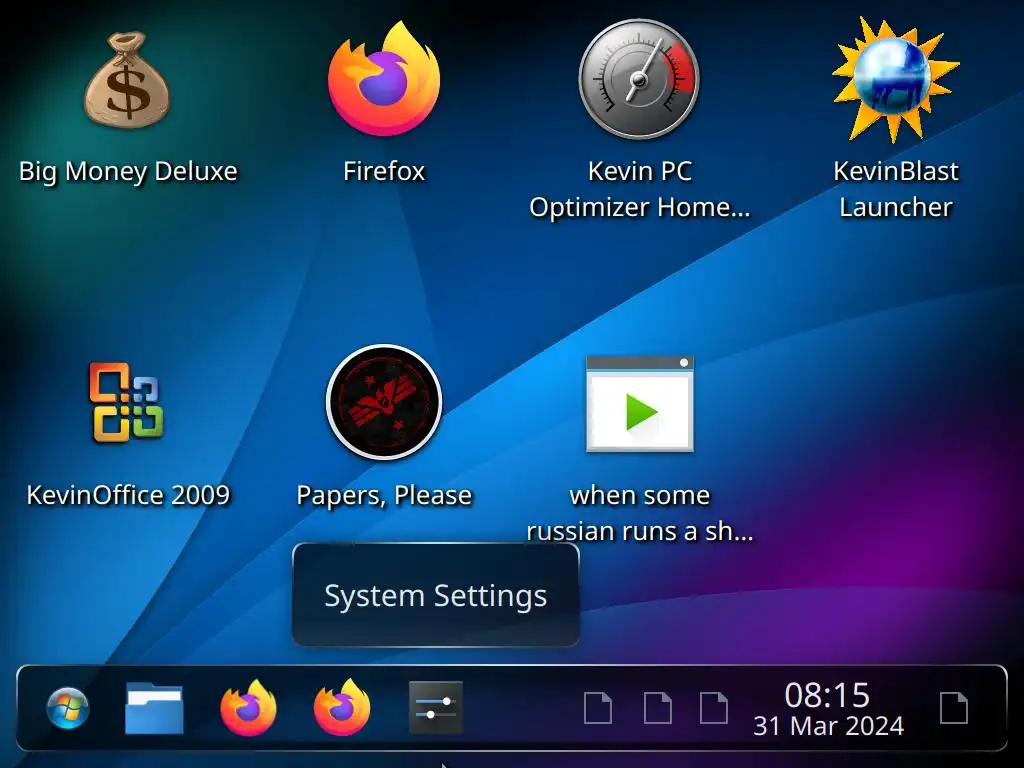This screenshot has width=1024, height=768.
Task: Click the Firefox panel icon next to the folder
Action: (x=248, y=708)
